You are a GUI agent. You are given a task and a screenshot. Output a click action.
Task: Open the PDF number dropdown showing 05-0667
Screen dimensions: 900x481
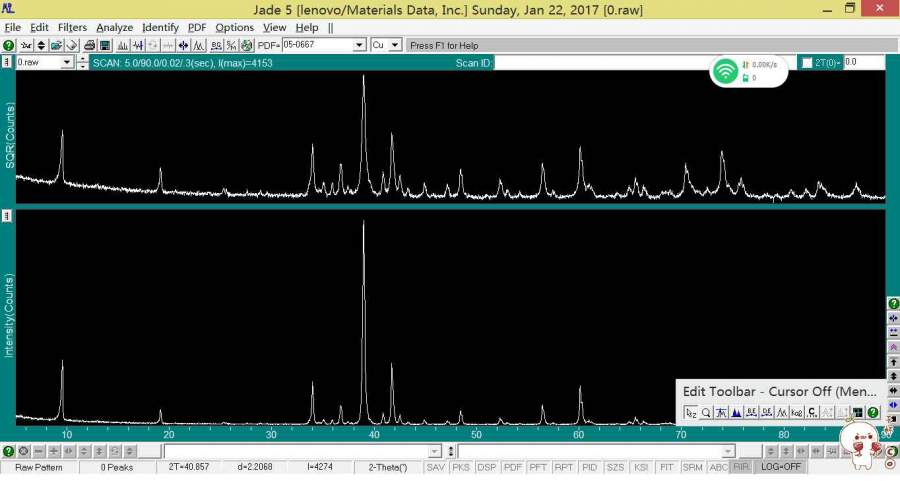359,45
